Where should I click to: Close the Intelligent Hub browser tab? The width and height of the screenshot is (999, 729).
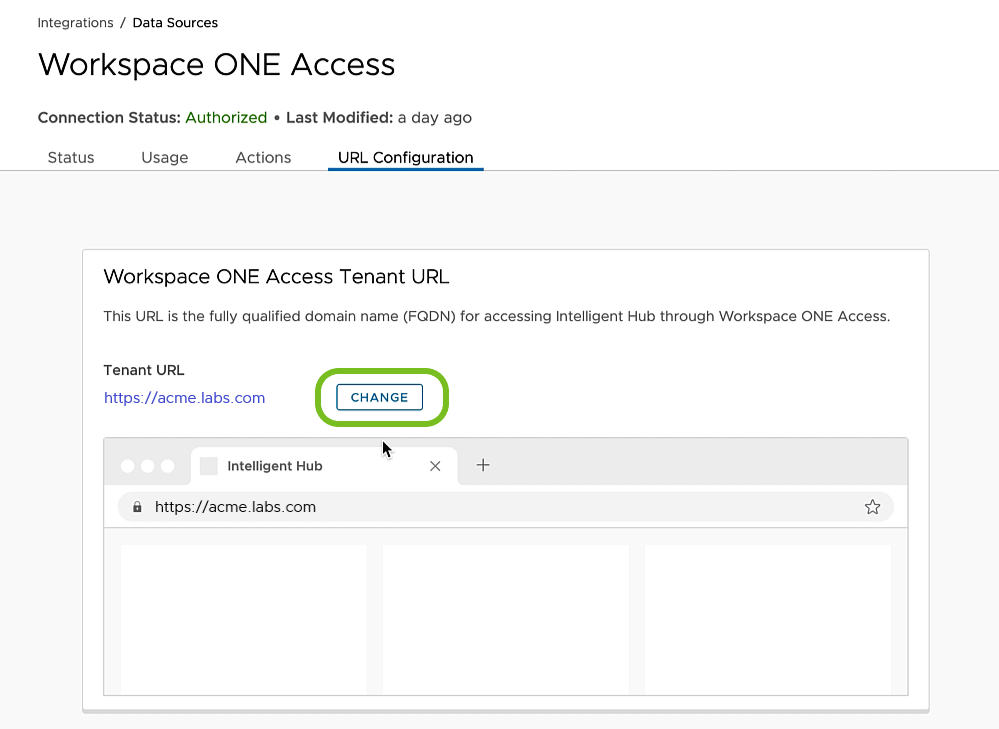click(x=435, y=466)
